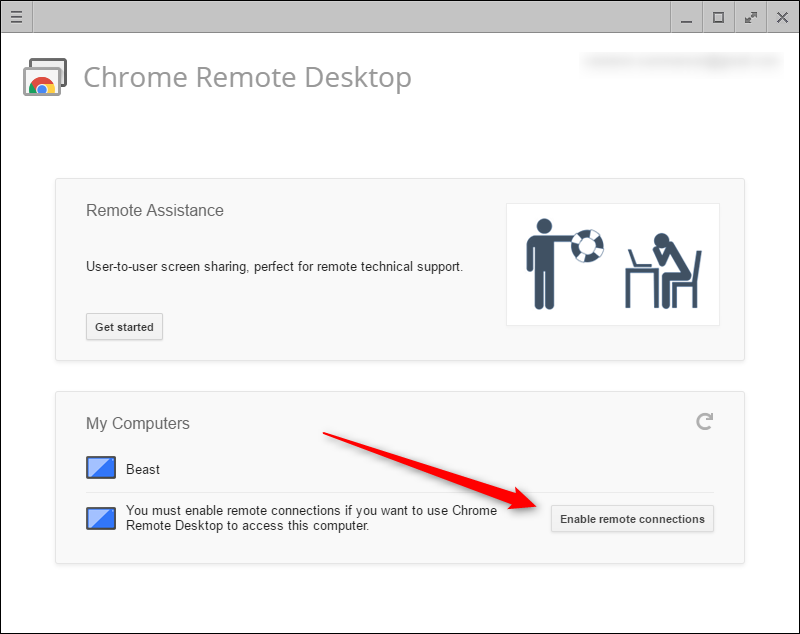Click the user-to-user screen sharing description
Image resolution: width=800 pixels, height=634 pixels.
tap(275, 267)
